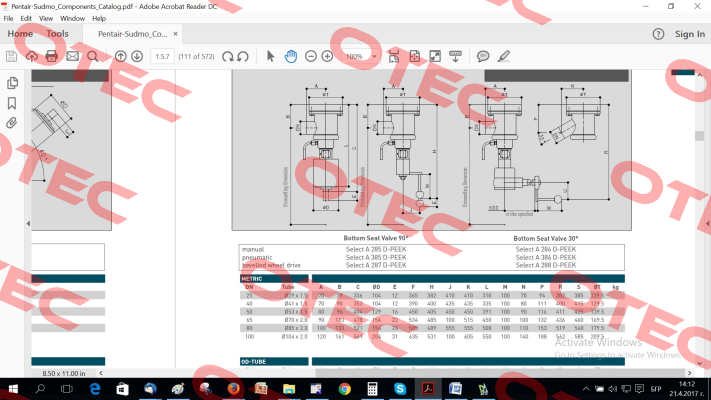
Task: Open Task View on taskbar
Action: click(67, 389)
